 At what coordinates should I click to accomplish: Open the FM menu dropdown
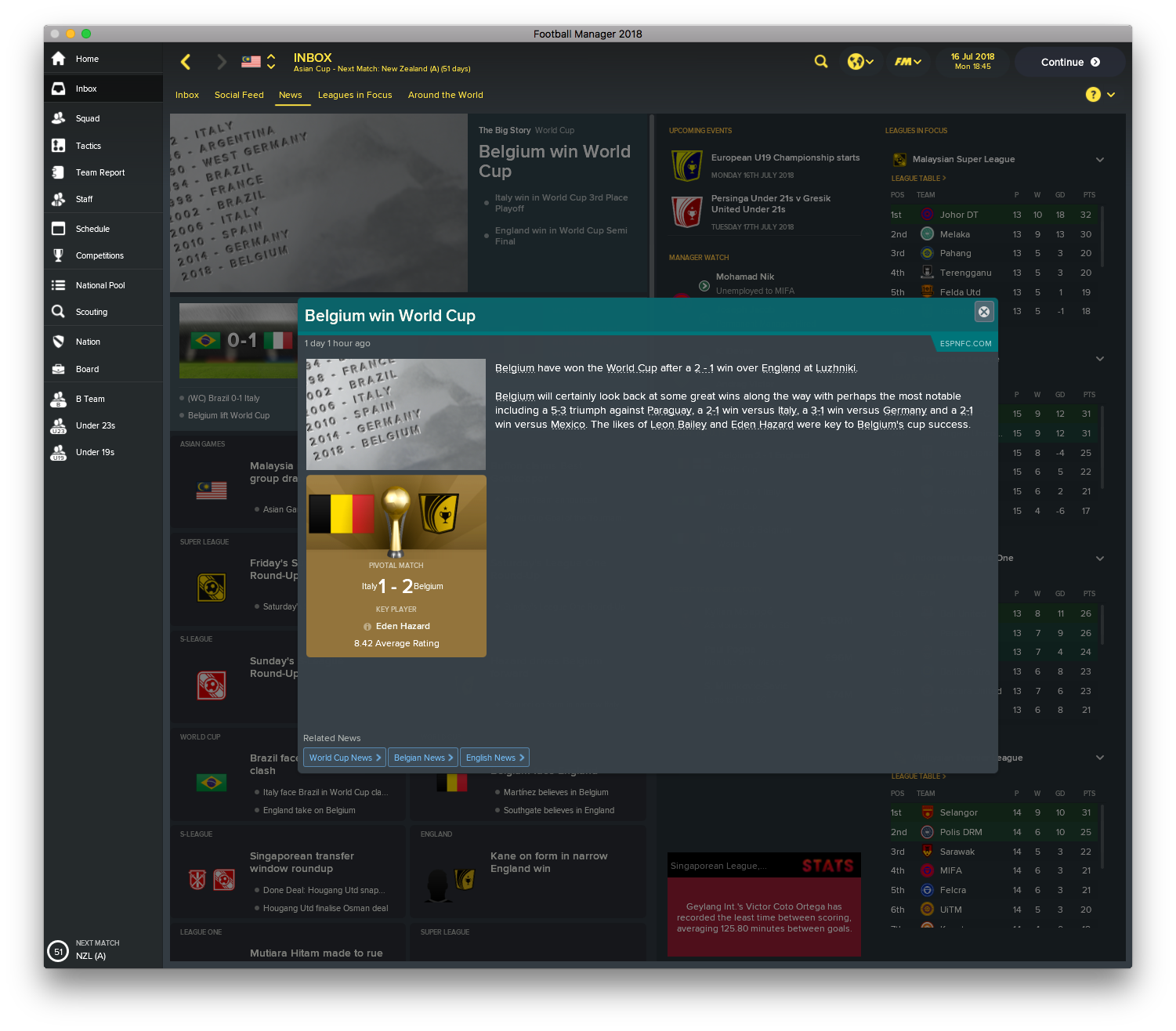[x=908, y=62]
